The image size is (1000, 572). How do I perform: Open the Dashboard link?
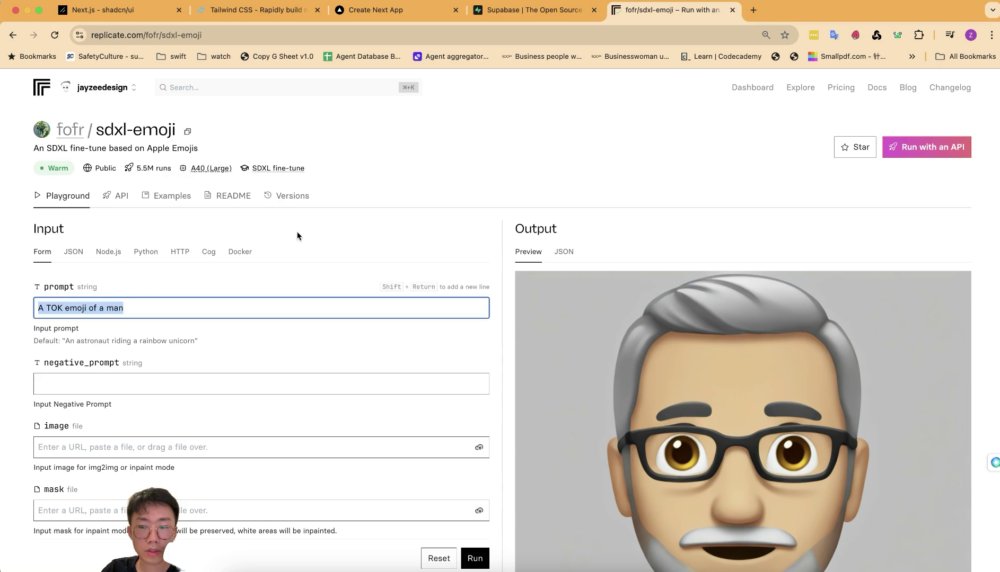pos(752,87)
